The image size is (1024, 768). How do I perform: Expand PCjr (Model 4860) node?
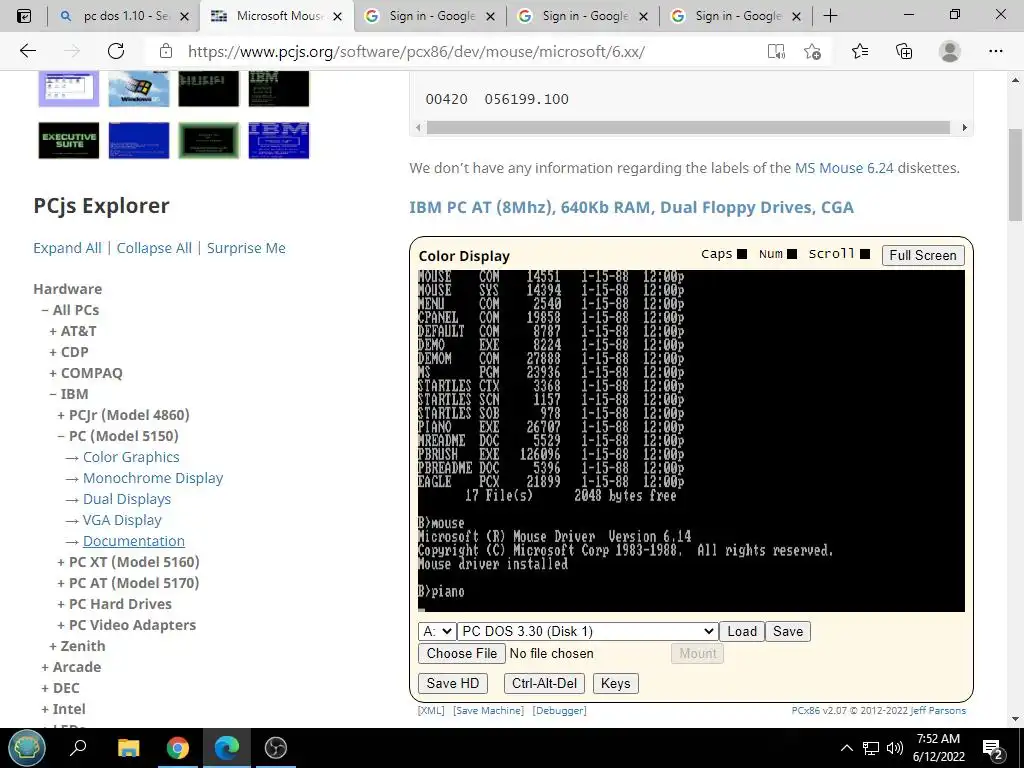coord(123,415)
